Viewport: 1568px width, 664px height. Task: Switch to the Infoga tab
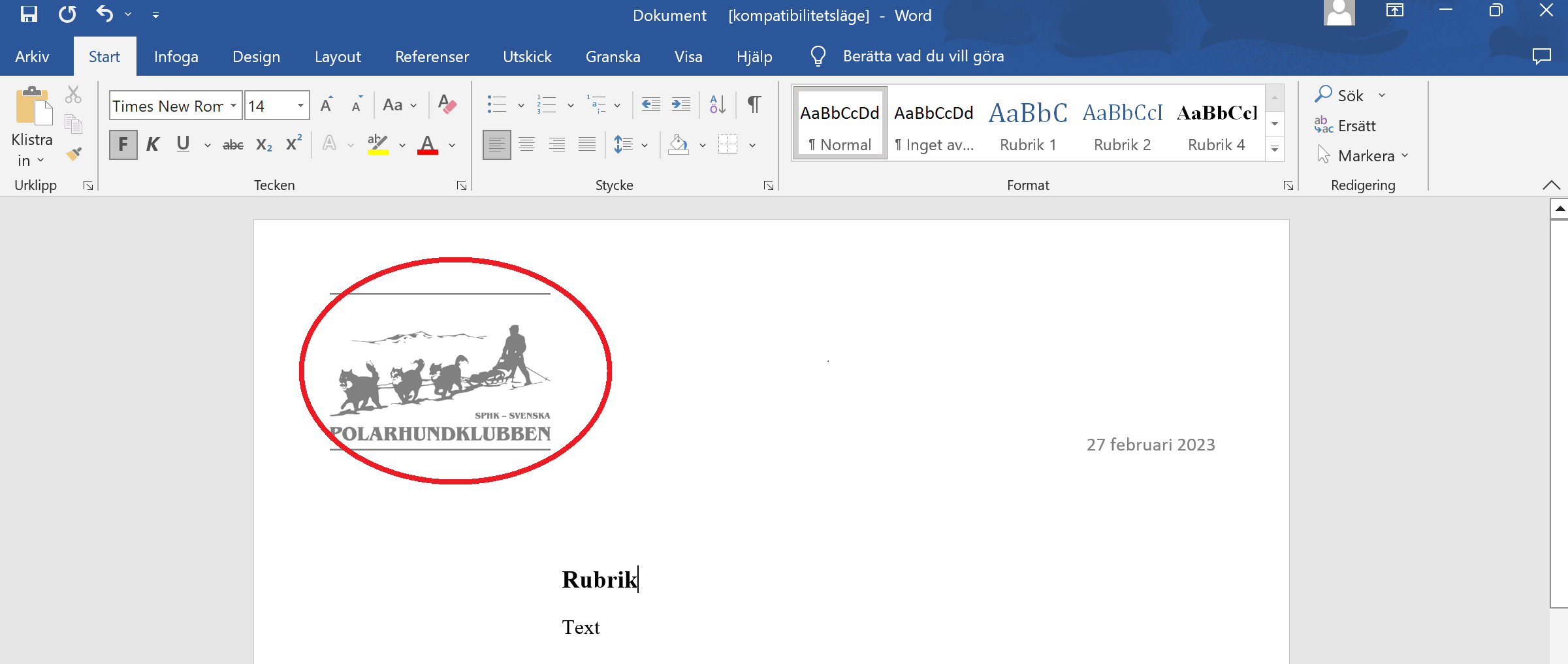176,57
